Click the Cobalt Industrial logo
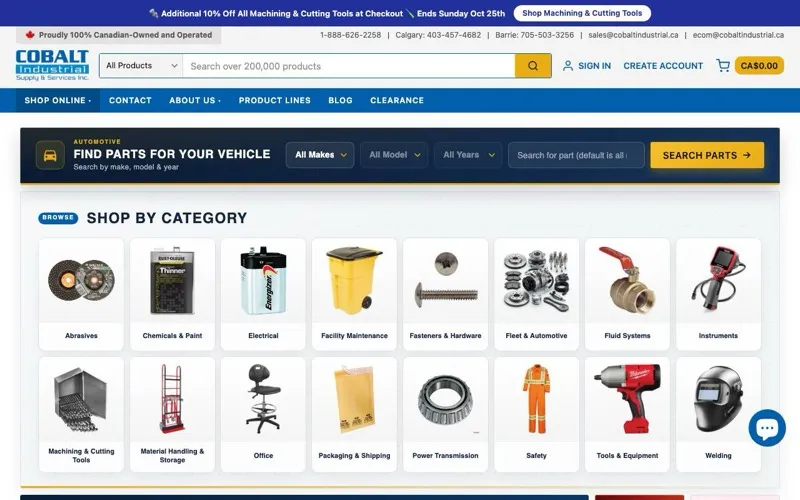The height and width of the screenshot is (500, 800). click(x=52, y=65)
